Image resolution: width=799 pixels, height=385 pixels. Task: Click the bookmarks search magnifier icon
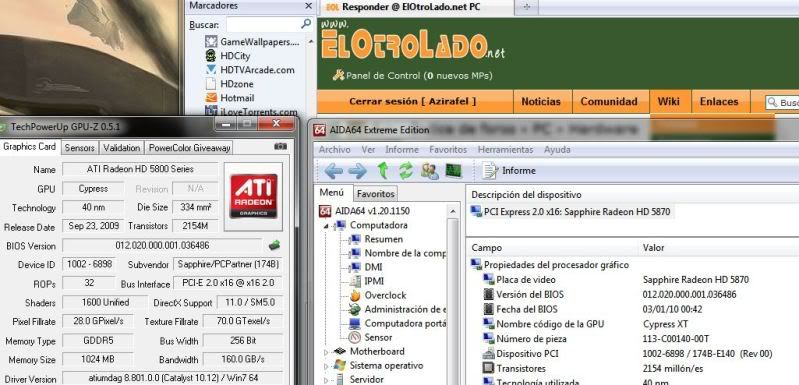click(306, 23)
